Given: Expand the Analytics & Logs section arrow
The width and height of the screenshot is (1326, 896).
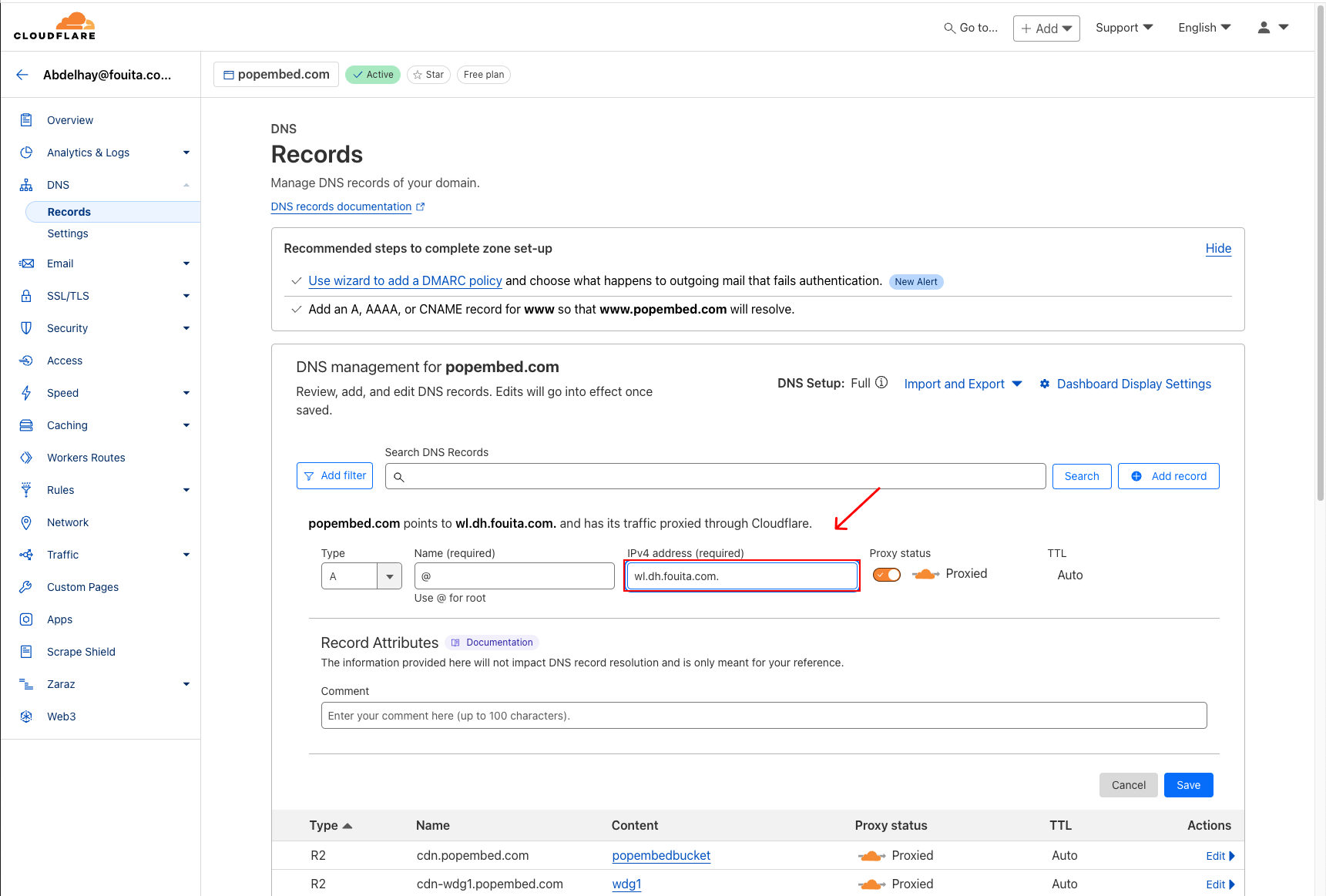Looking at the screenshot, I should pyautogui.click(x=186, y=153).
